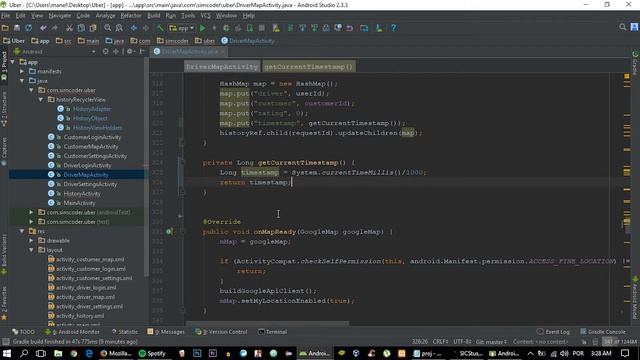Collapse the app module tree node
Image resolution: width=640 pixels, height=360 pixels.
[13, 62]
